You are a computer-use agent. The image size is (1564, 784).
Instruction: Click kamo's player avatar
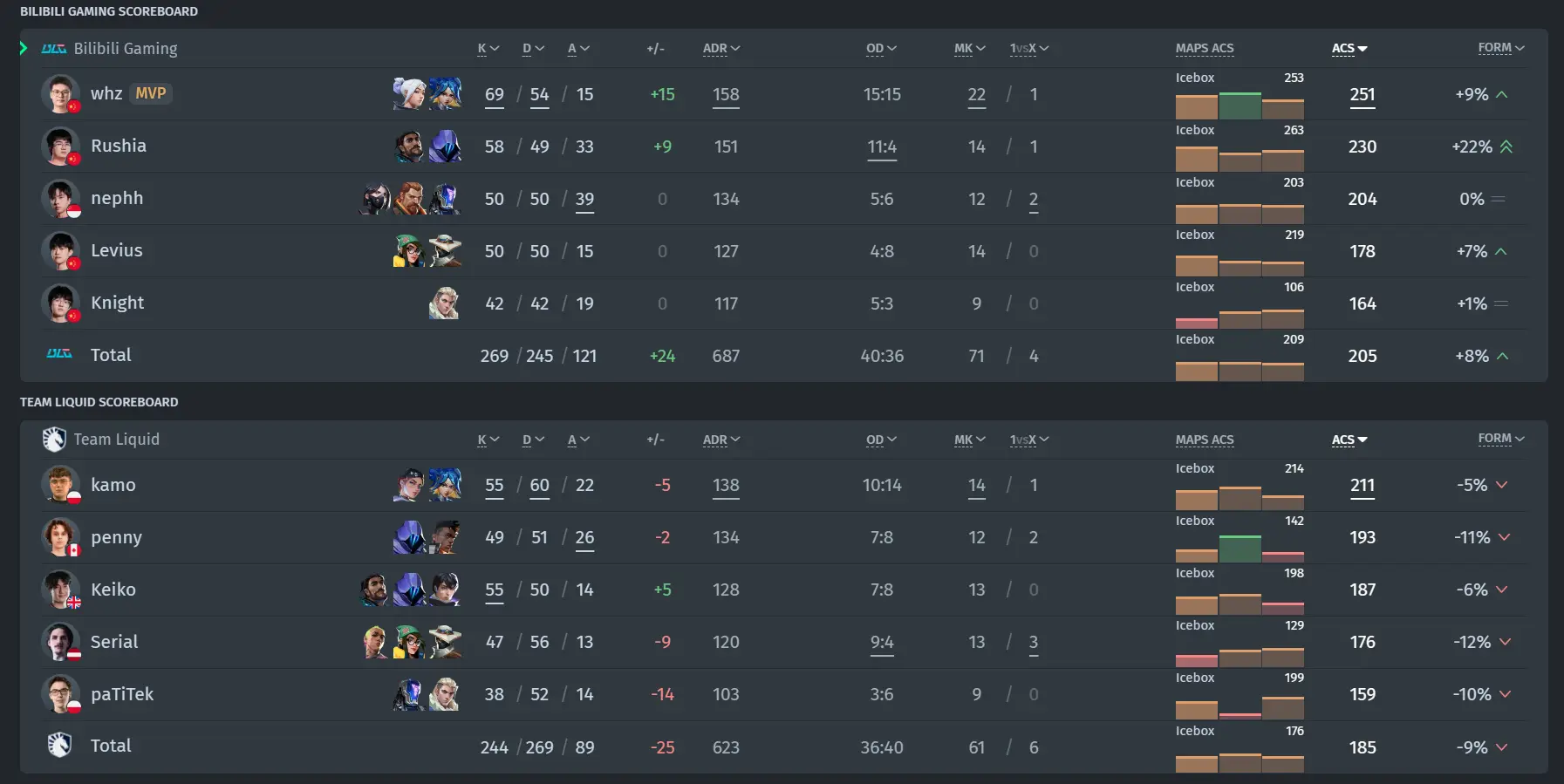click(x=60, y=485)
